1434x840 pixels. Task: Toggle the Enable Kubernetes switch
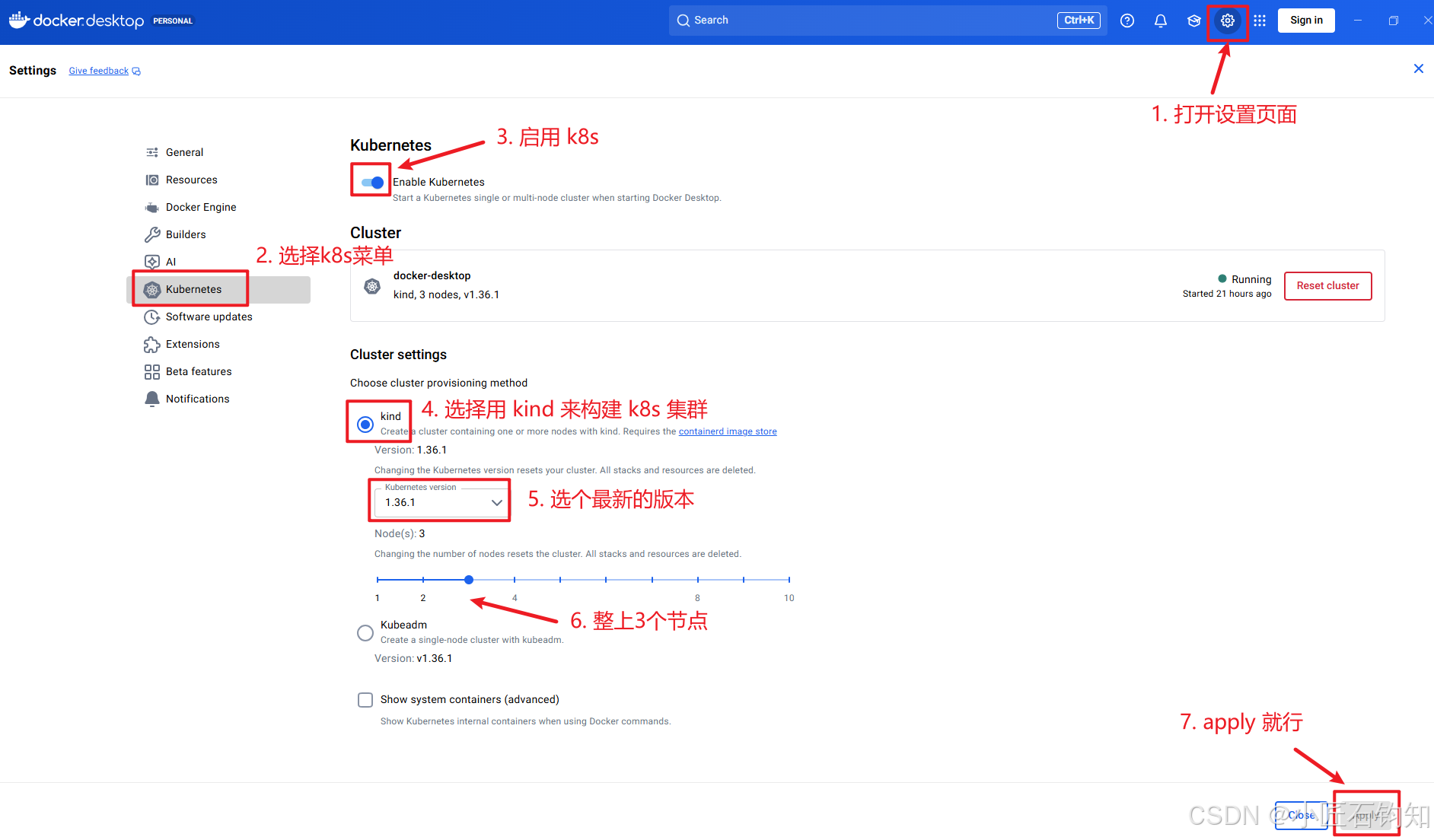click(372, 183)
